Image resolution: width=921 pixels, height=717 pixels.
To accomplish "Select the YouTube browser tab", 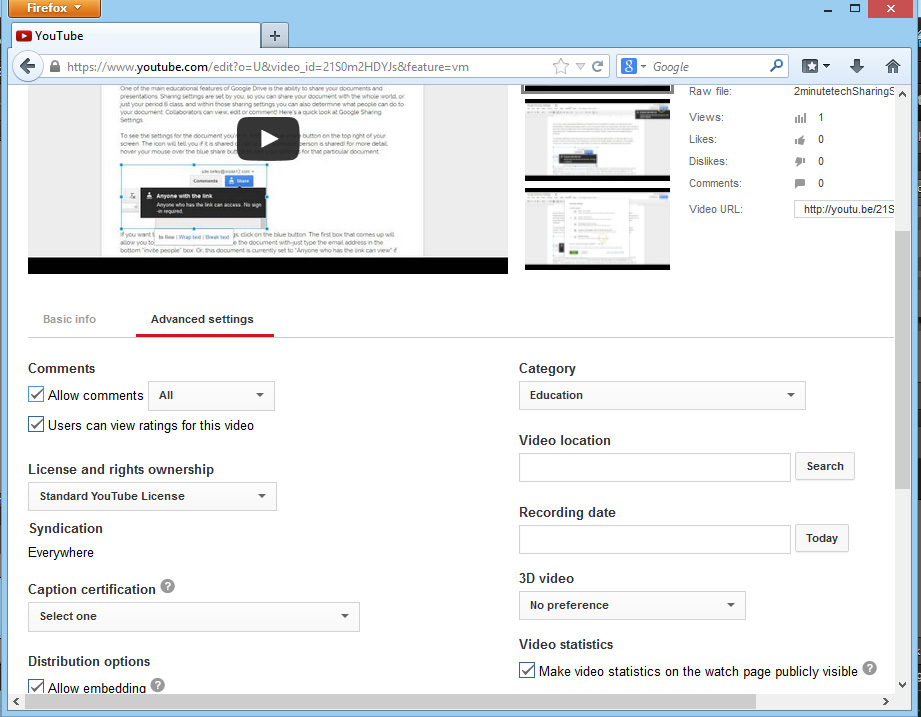I will click(x=136, y=36).
